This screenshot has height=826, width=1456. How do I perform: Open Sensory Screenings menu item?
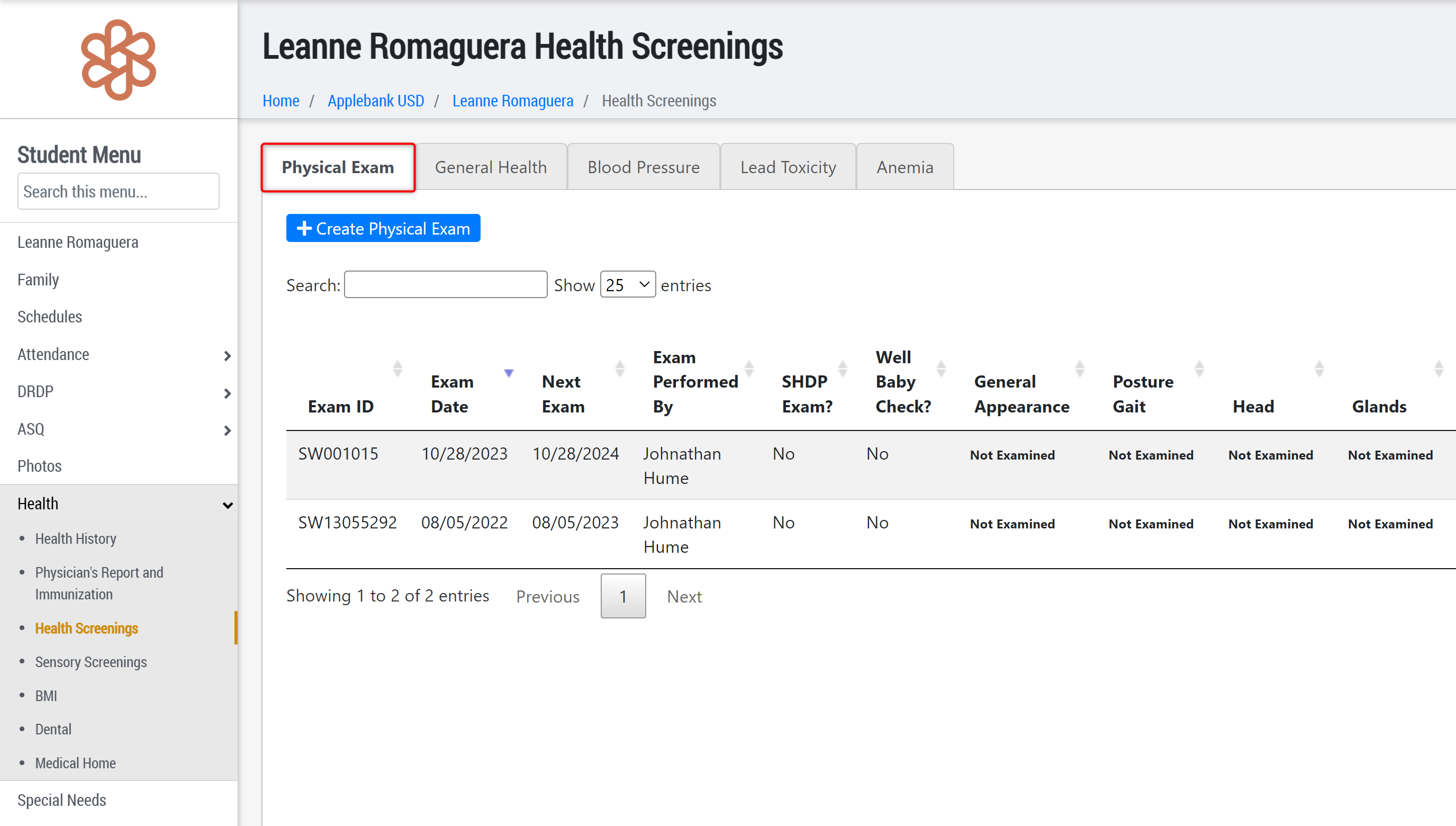tap(91, 662)
